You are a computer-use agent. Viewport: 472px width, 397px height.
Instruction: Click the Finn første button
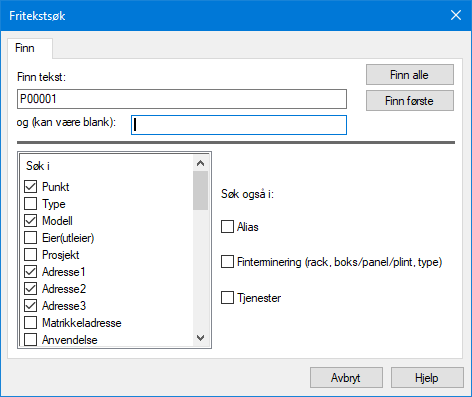pos(410,100)
